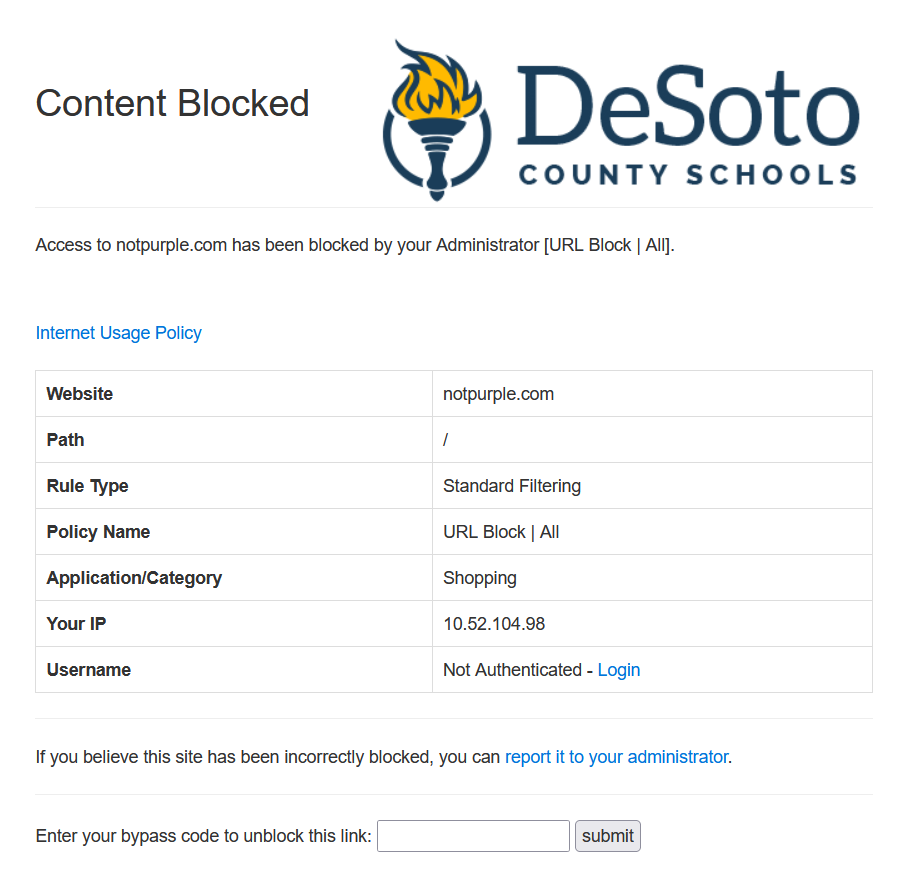Click the IP address 10.52.104.98
This screenshot has width=897, height=886.
(x=494, y=624)
